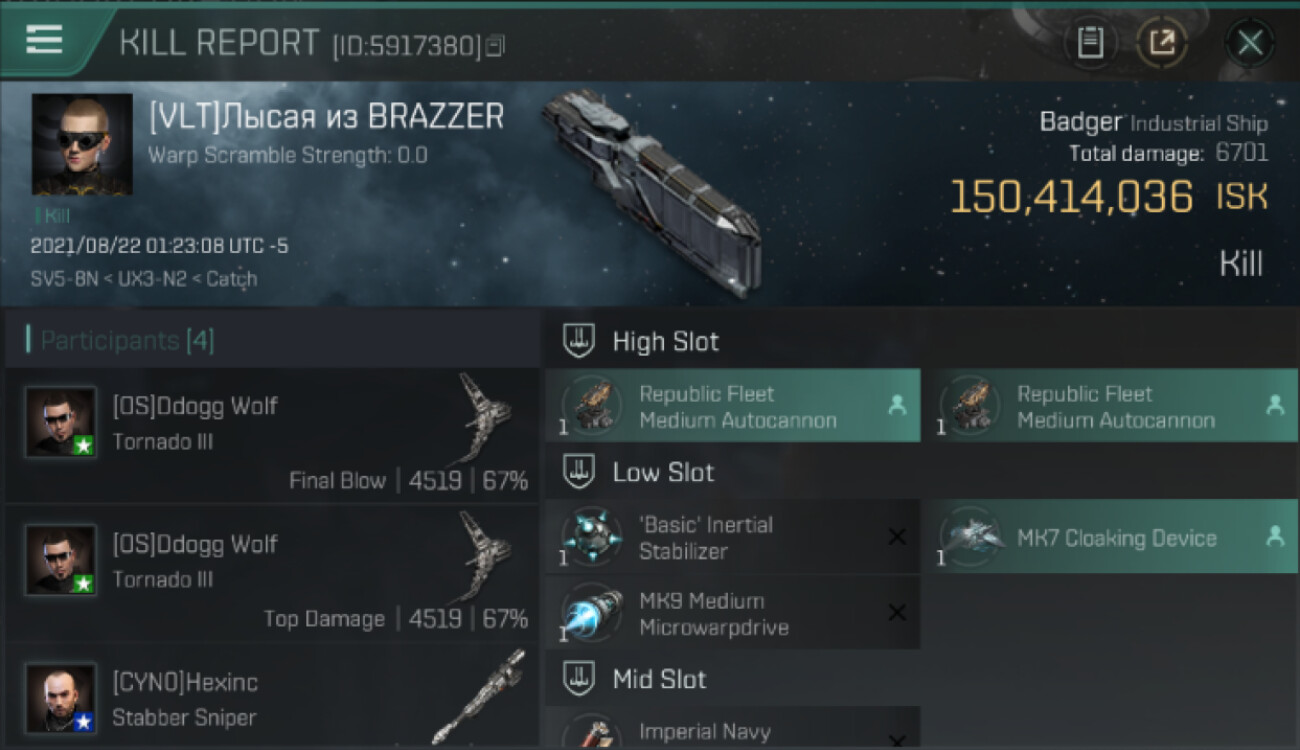Open the hamburger menu
The width and height of the screenshot is (1300, 750).
pos(44,40)
